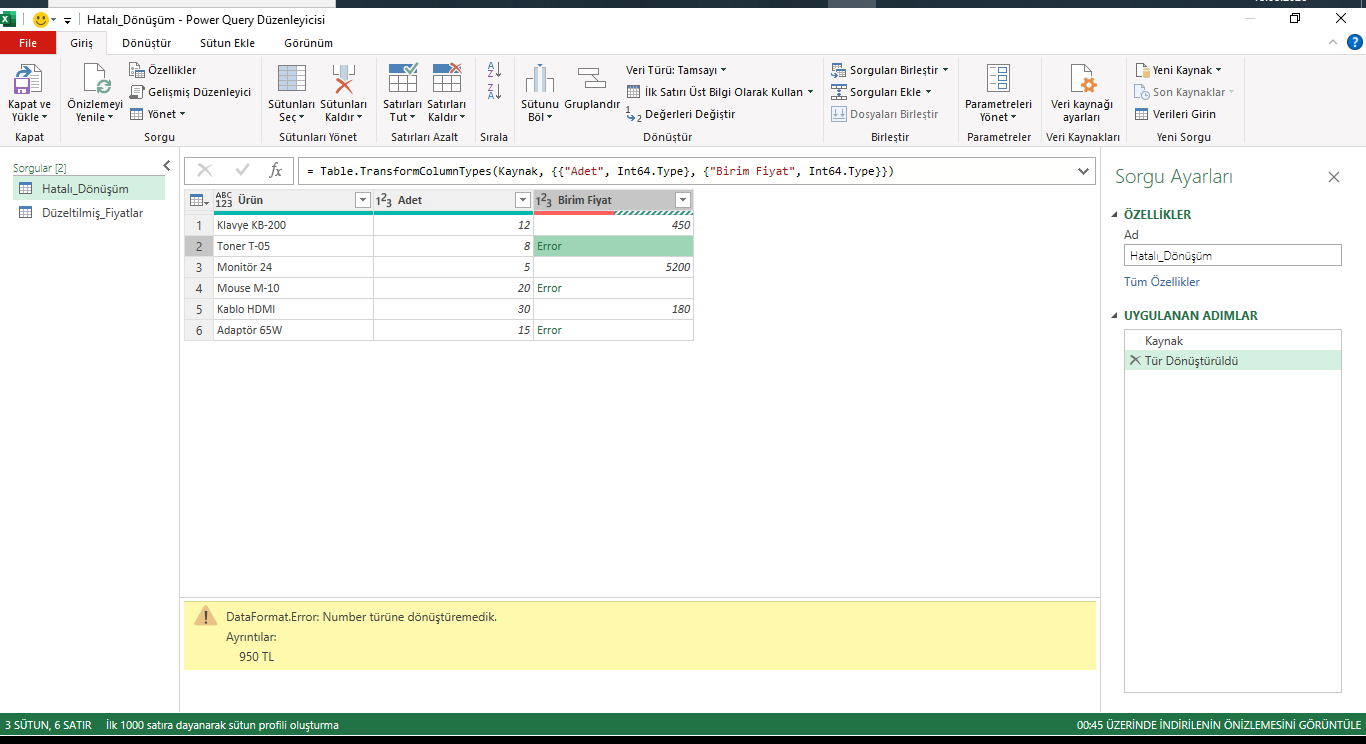The image size is (1366, 744).
Task: Open the Adet column filter dropdown
Action: click(x=523, y=200)
